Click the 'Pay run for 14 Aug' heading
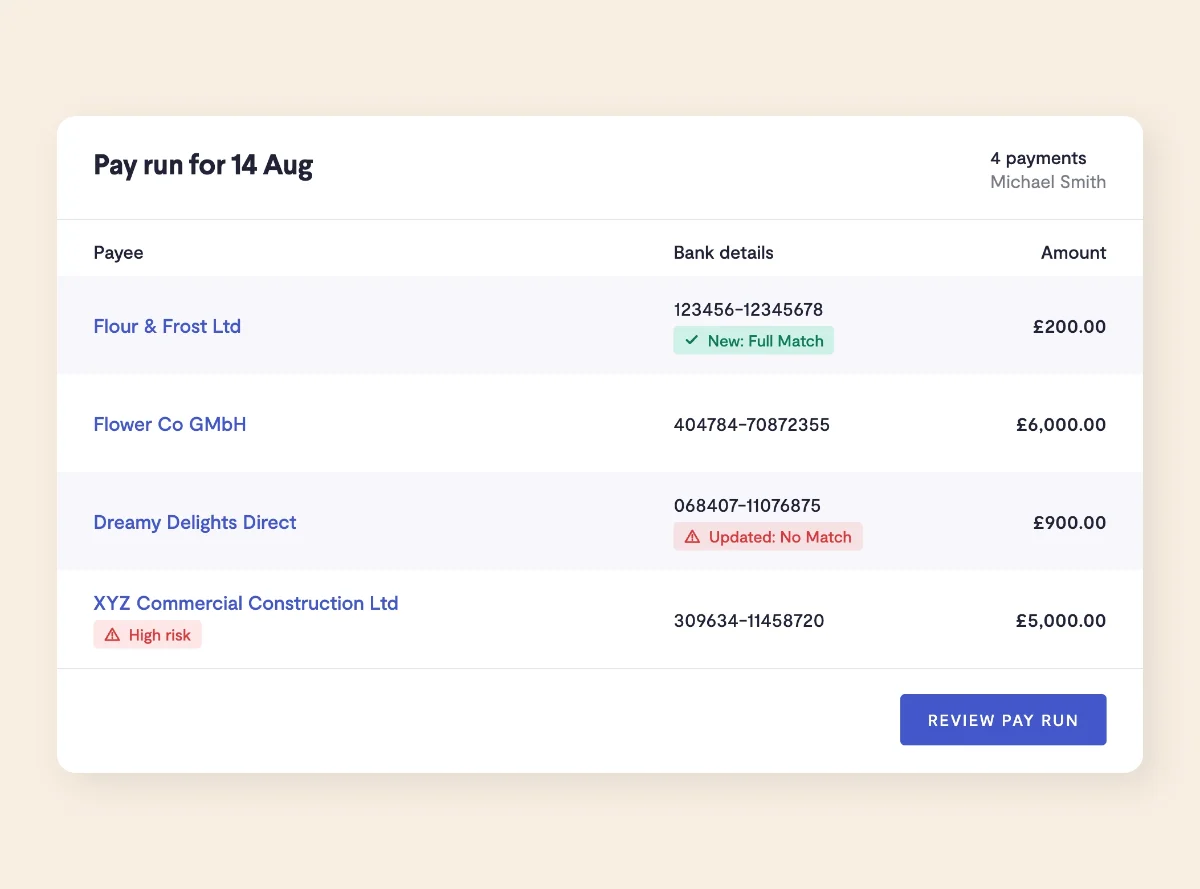Screen dimensions: 1200x889 click(x=203, y=166)
